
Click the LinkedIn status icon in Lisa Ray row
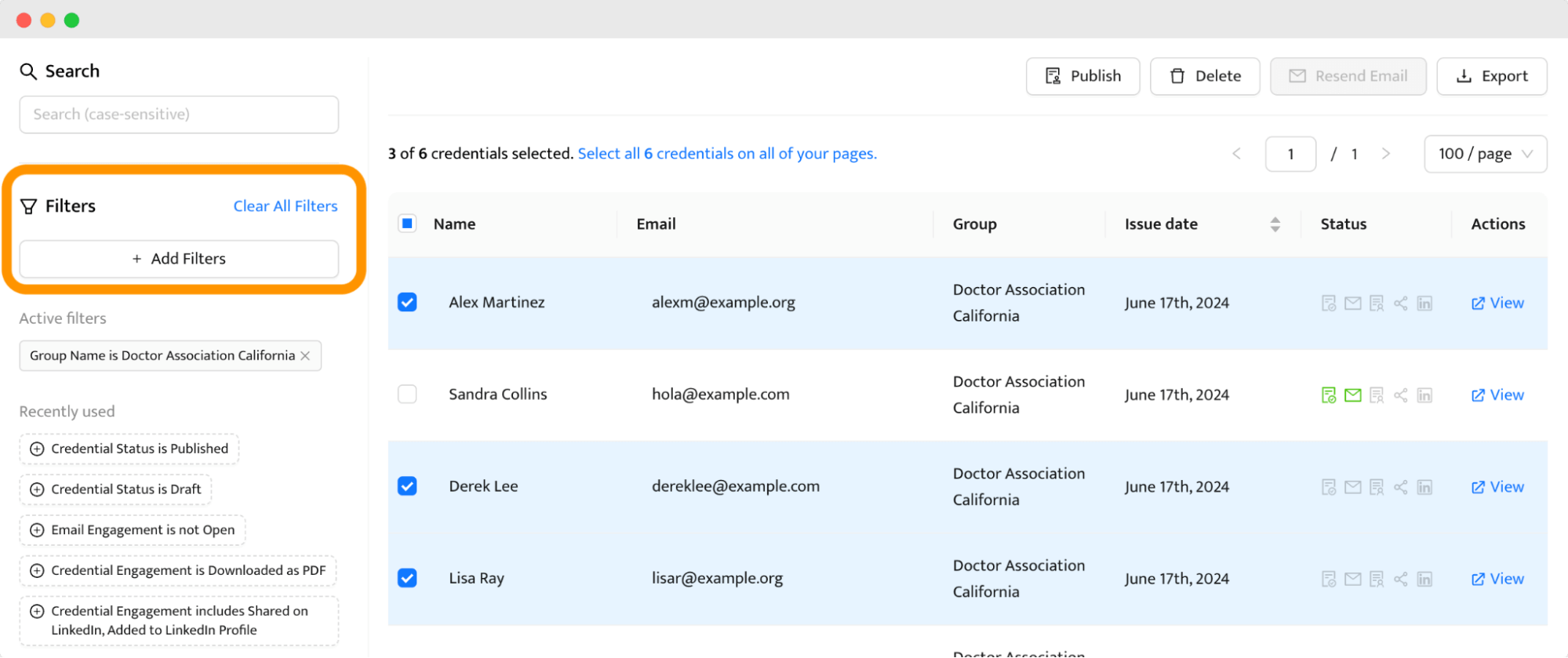[1425, 579]
